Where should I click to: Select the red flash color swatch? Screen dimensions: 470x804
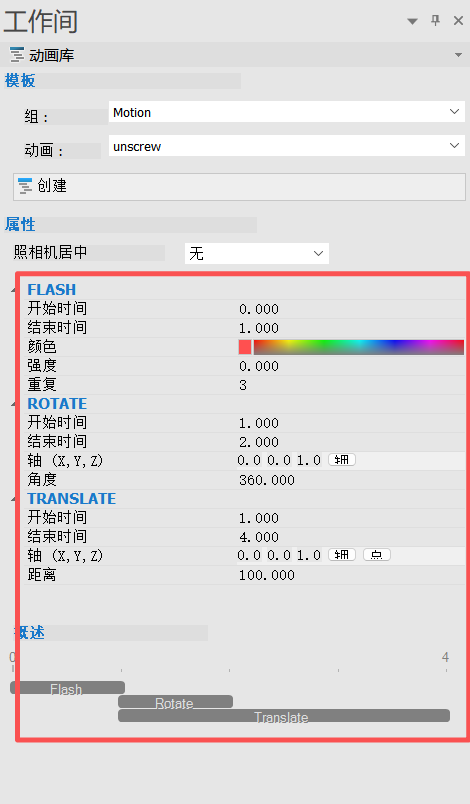pos(245,347)
